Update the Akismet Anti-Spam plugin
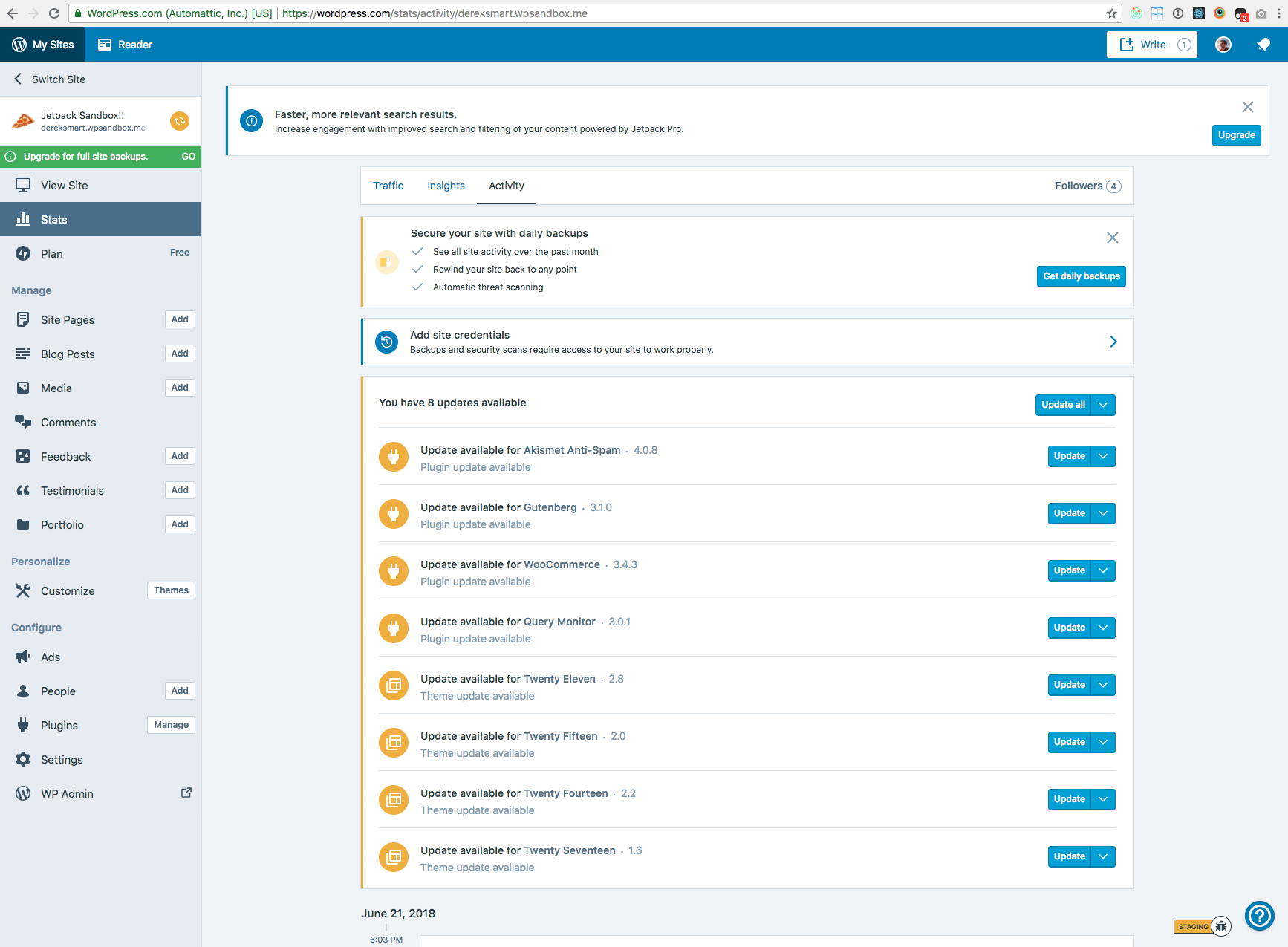 pos(1069,456)
